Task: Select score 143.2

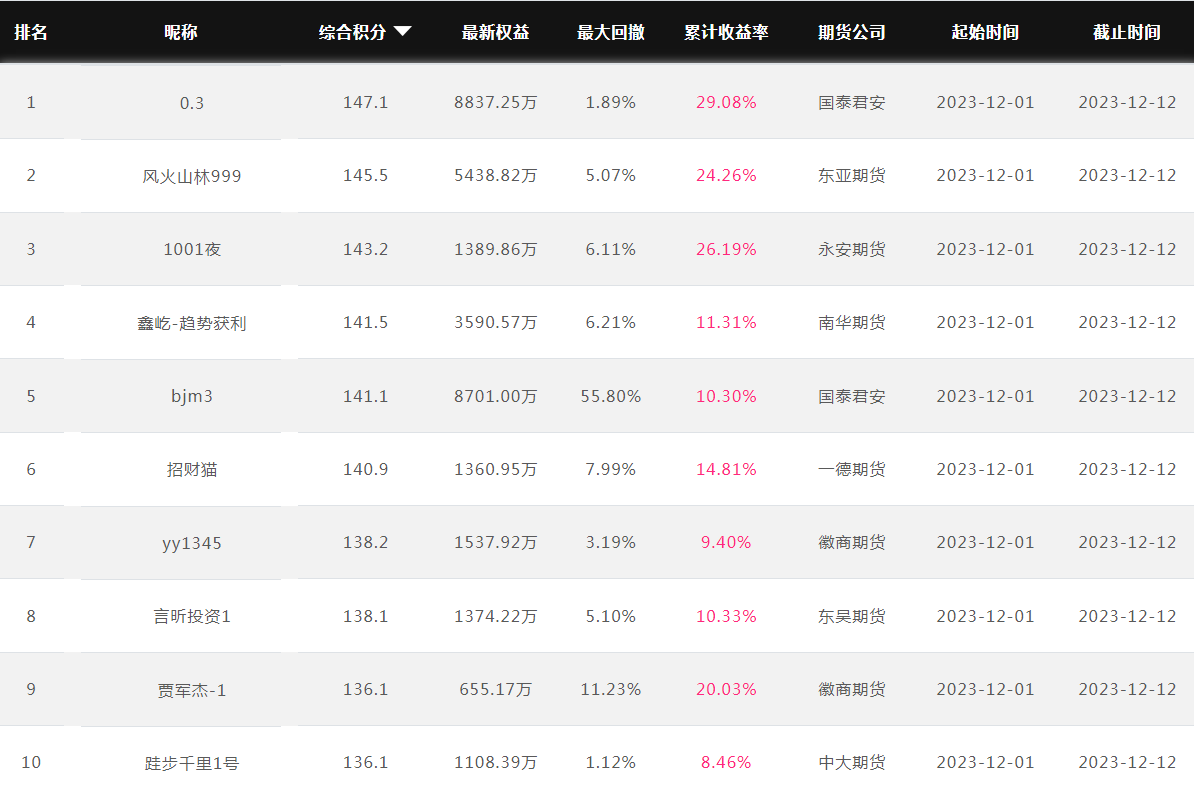Action: point(366,249)
